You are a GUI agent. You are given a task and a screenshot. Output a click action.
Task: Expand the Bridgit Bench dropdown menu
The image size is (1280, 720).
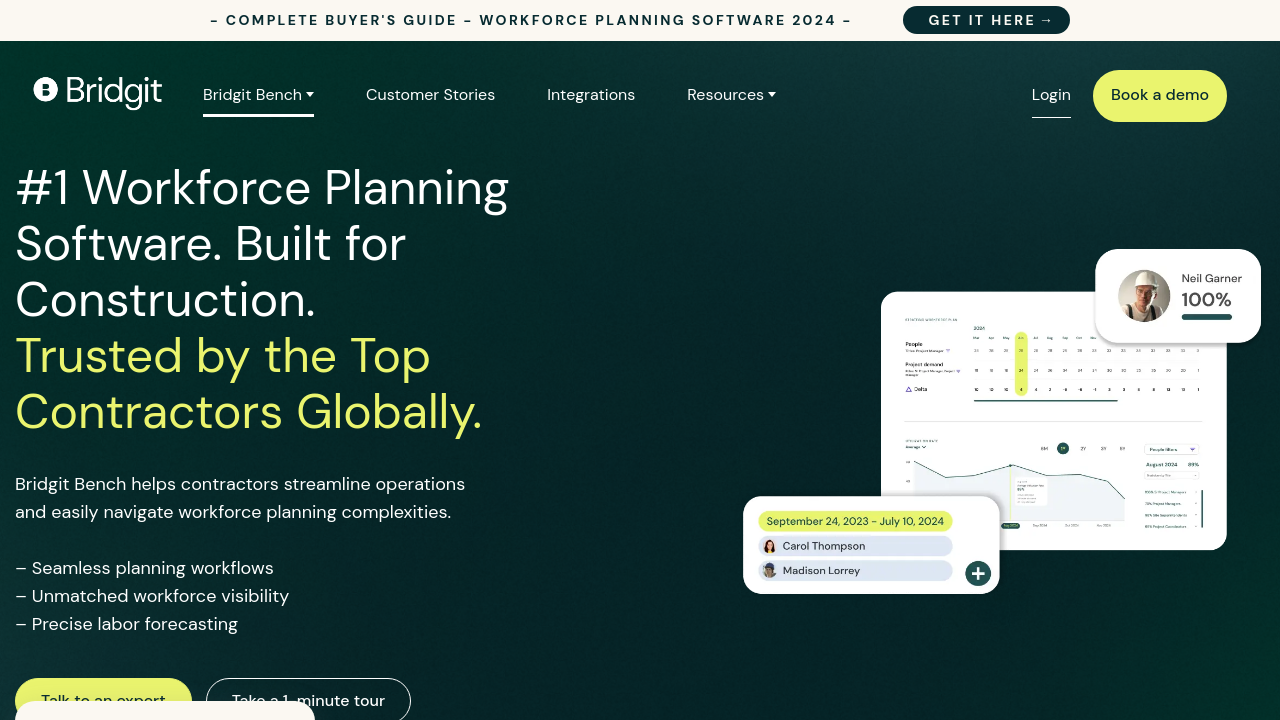click(258, 95)
